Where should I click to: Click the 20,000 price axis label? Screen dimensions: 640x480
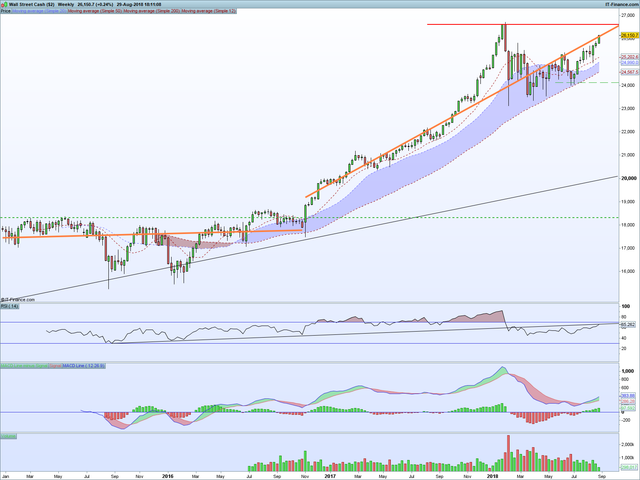pos(629,178)
